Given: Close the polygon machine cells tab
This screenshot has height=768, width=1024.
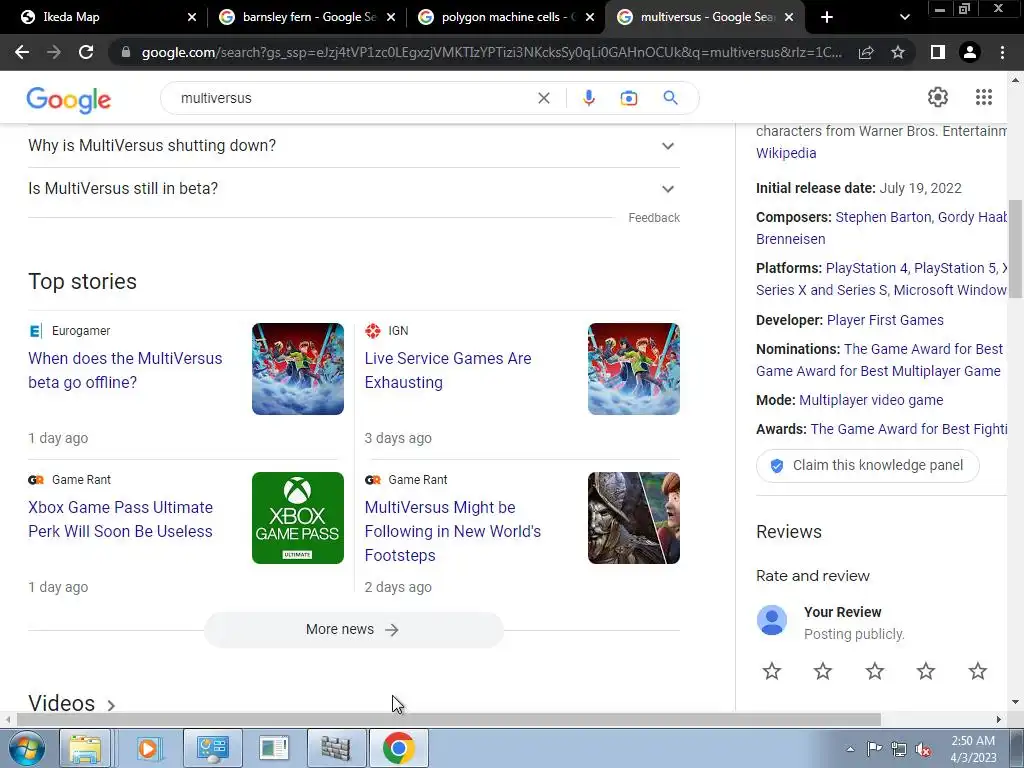Looking at the screenshot, I should (590, 17).
